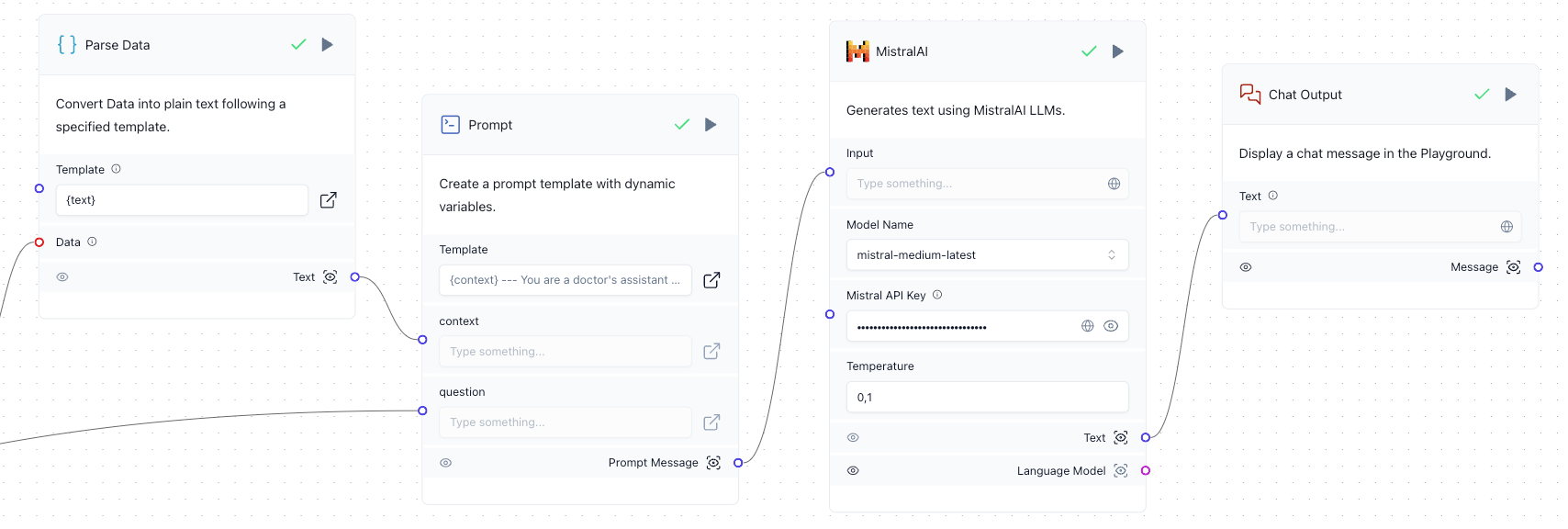This screenshot has width=1568, height=529.
Task: Select the MistralAI logo icon
Action: (x=857, y=51)
